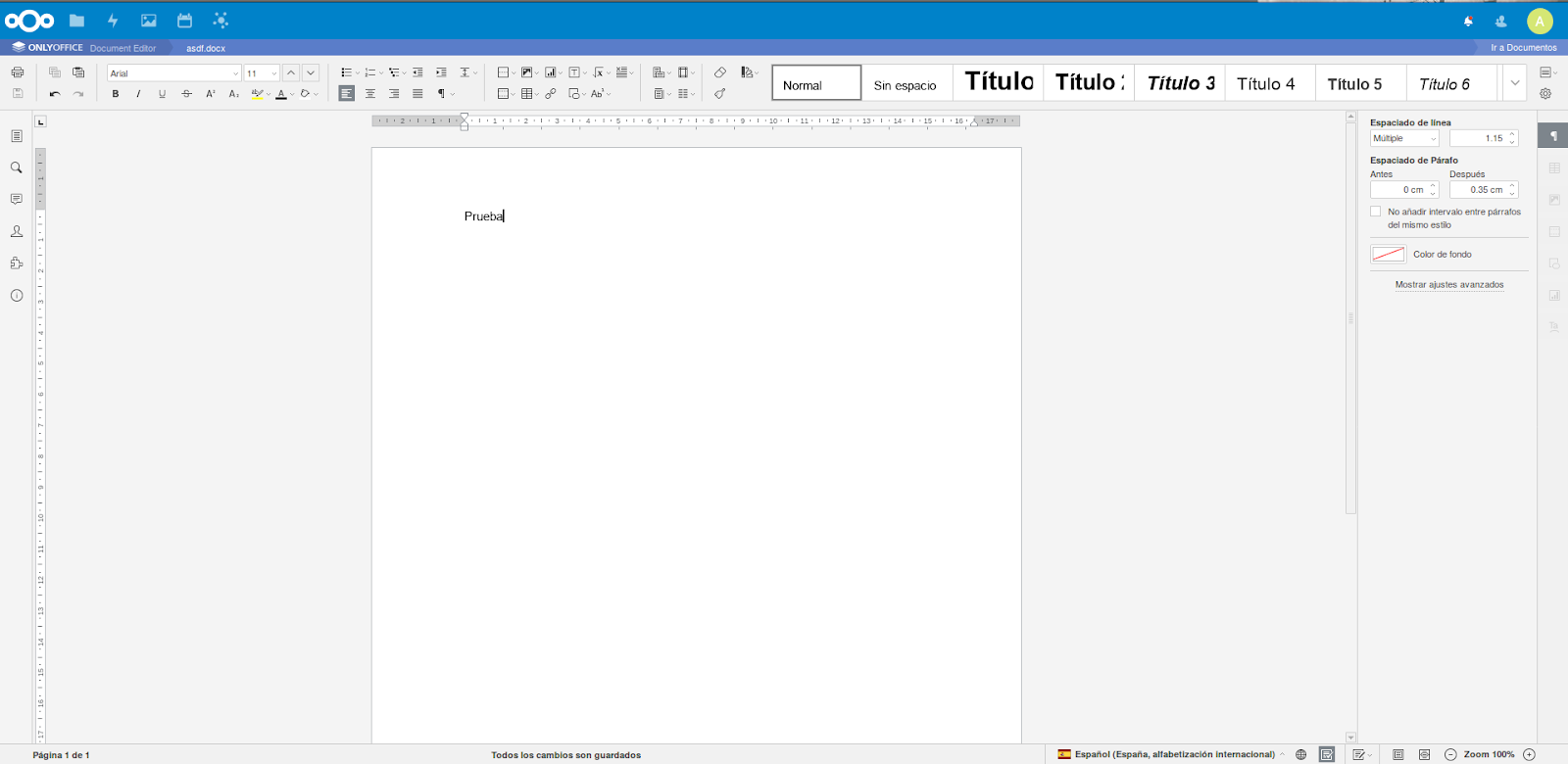The image size is (1568, 764).
Task: Open Nextcloud Activity app
Action: [113, 21]
